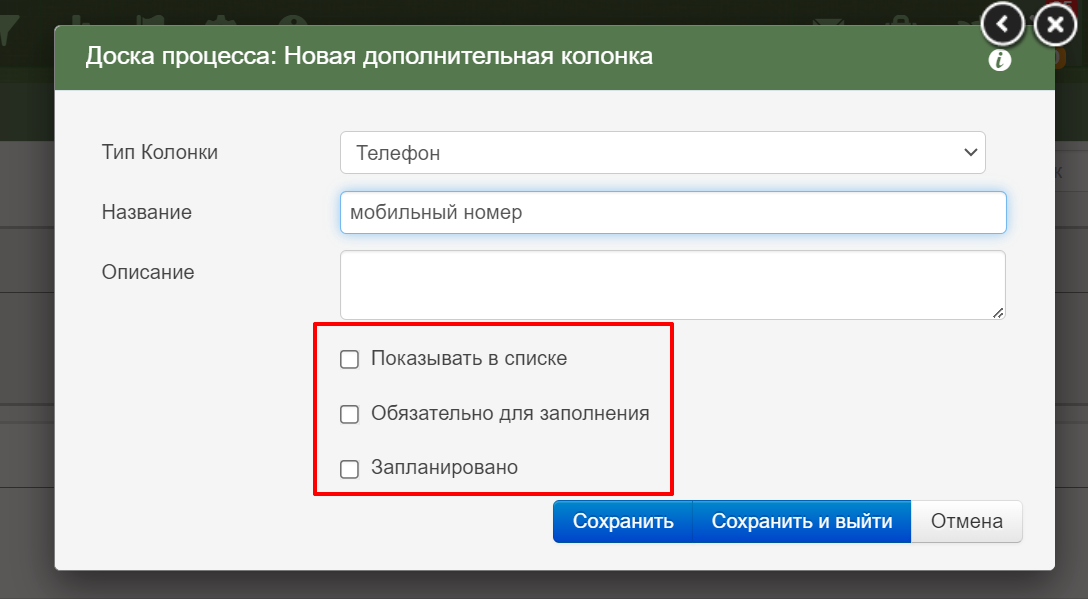This screenshot has height=599, width=1088.
Task: Open the Тип Колонки dropdown
Action: tap(663, 153)
